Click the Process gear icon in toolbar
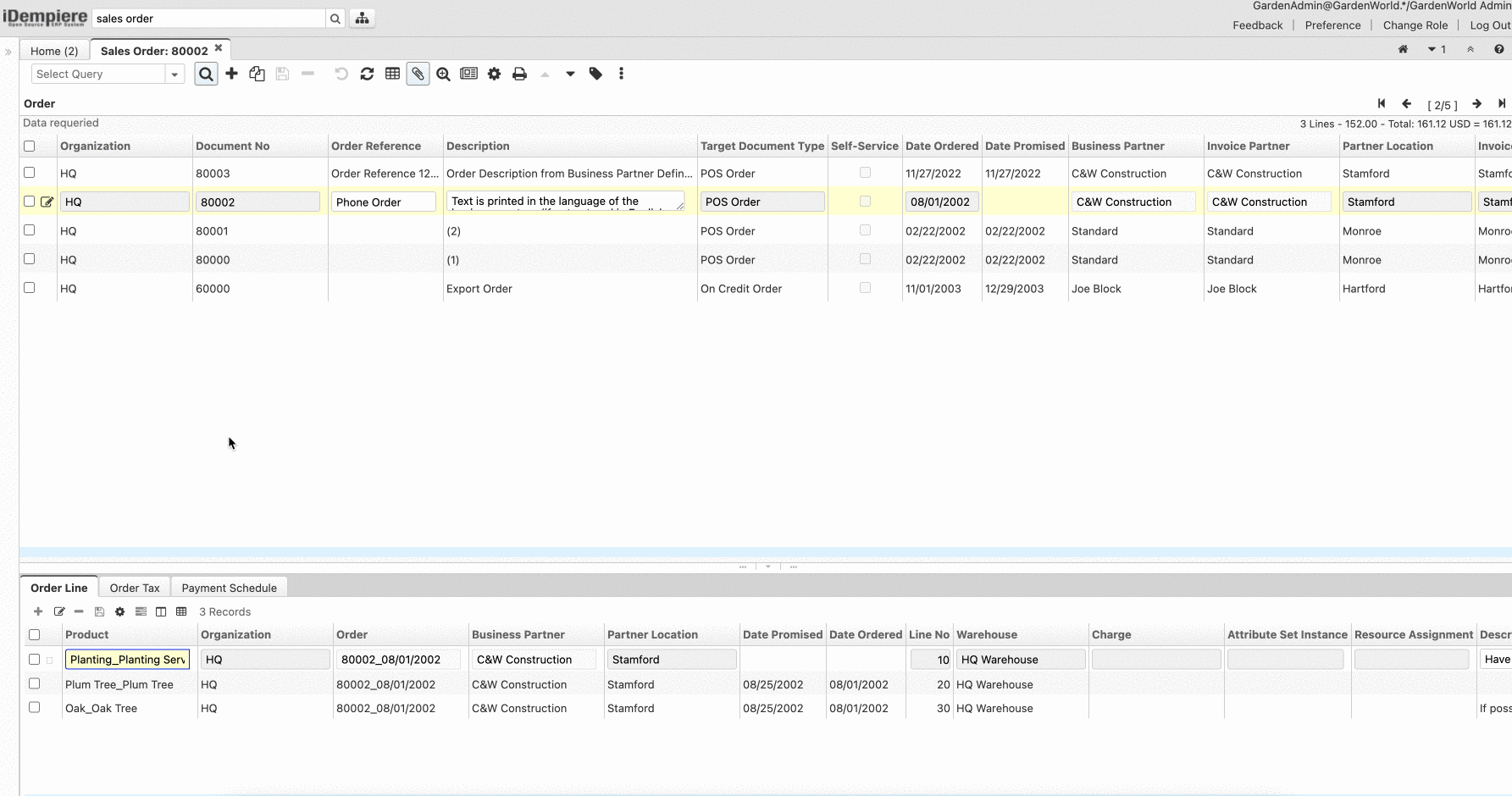 (x=494, y=74)
